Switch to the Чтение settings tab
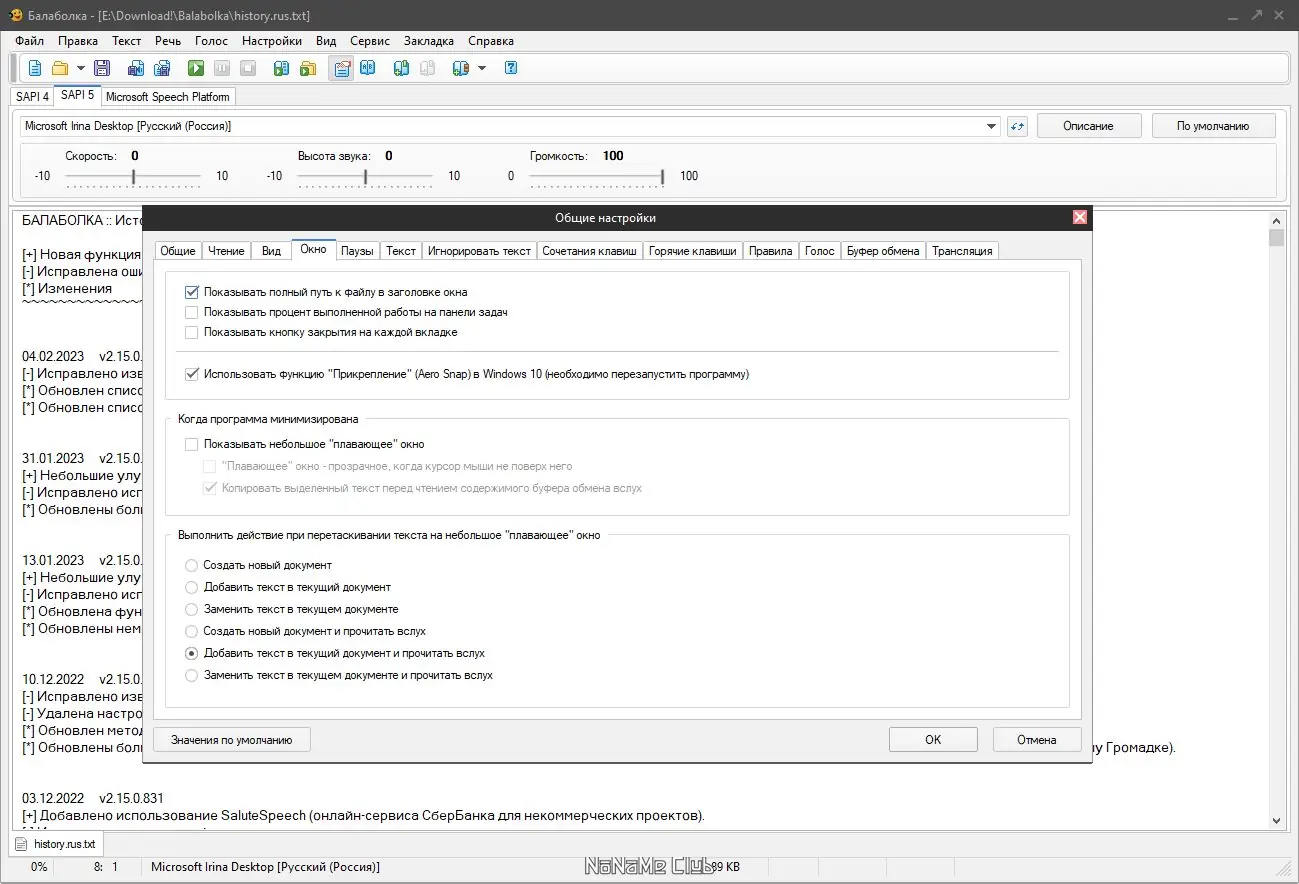The width and height of the screenshot is (1299, 884). pyautogui.click(x=226, y=251)
